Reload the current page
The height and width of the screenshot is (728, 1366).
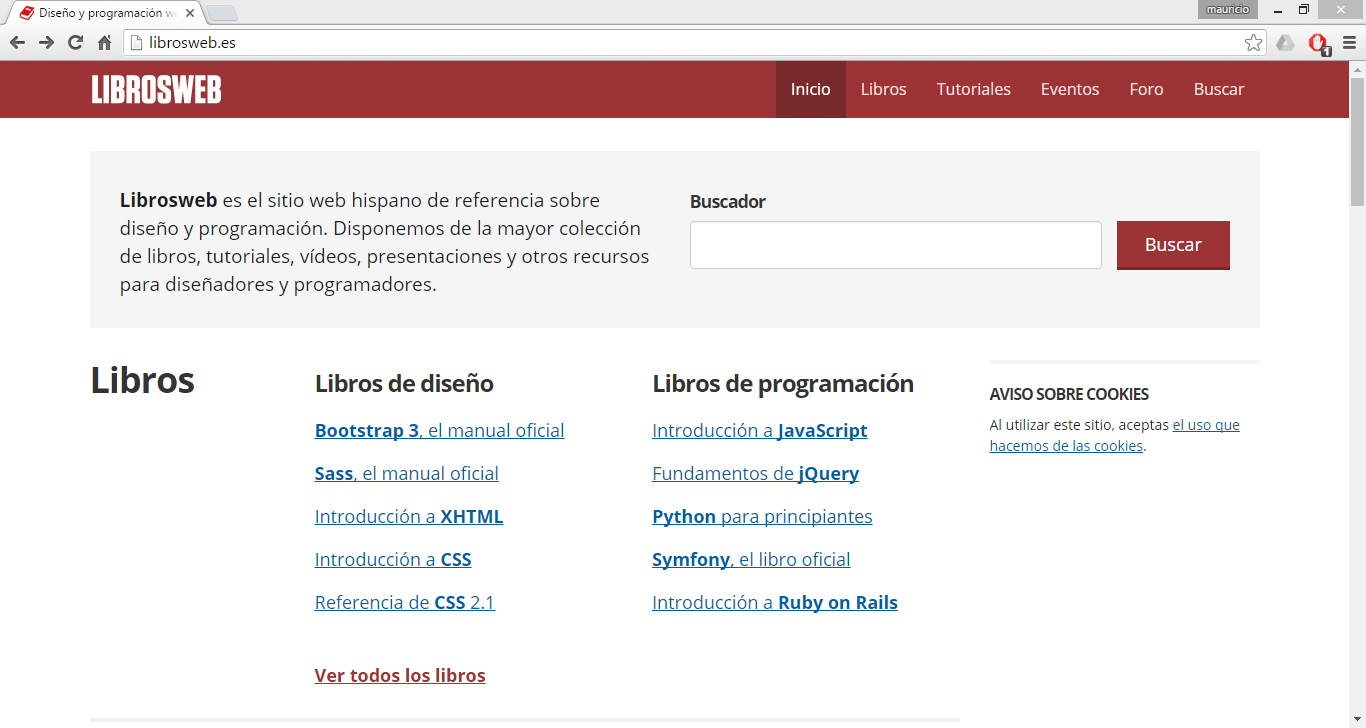[x=75, y=42]
